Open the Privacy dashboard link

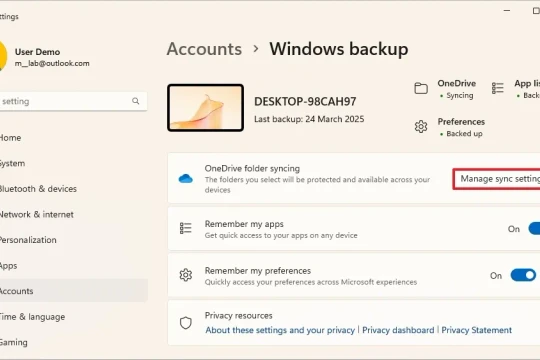398,330
